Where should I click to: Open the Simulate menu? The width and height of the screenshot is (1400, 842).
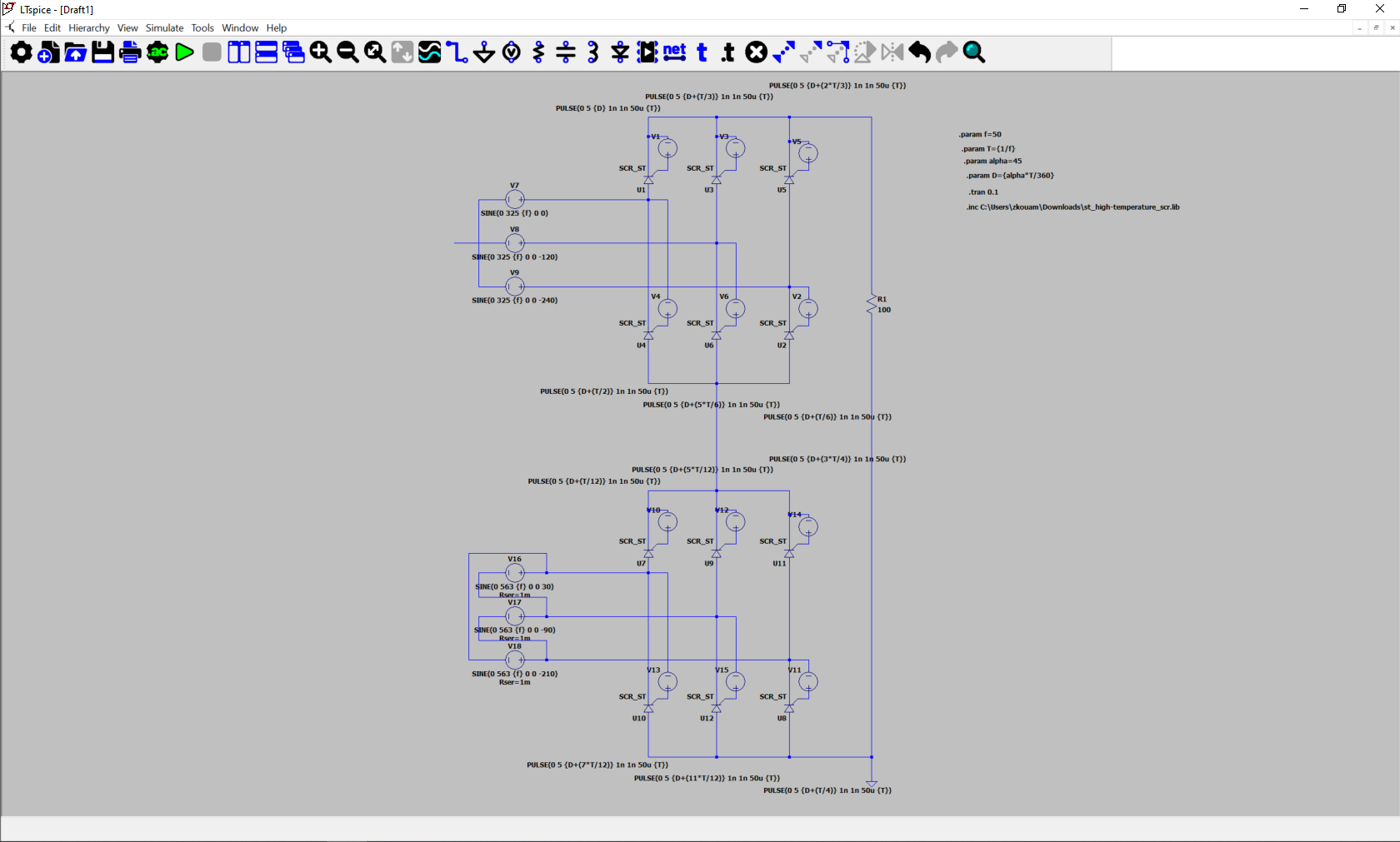coord(164,27)
